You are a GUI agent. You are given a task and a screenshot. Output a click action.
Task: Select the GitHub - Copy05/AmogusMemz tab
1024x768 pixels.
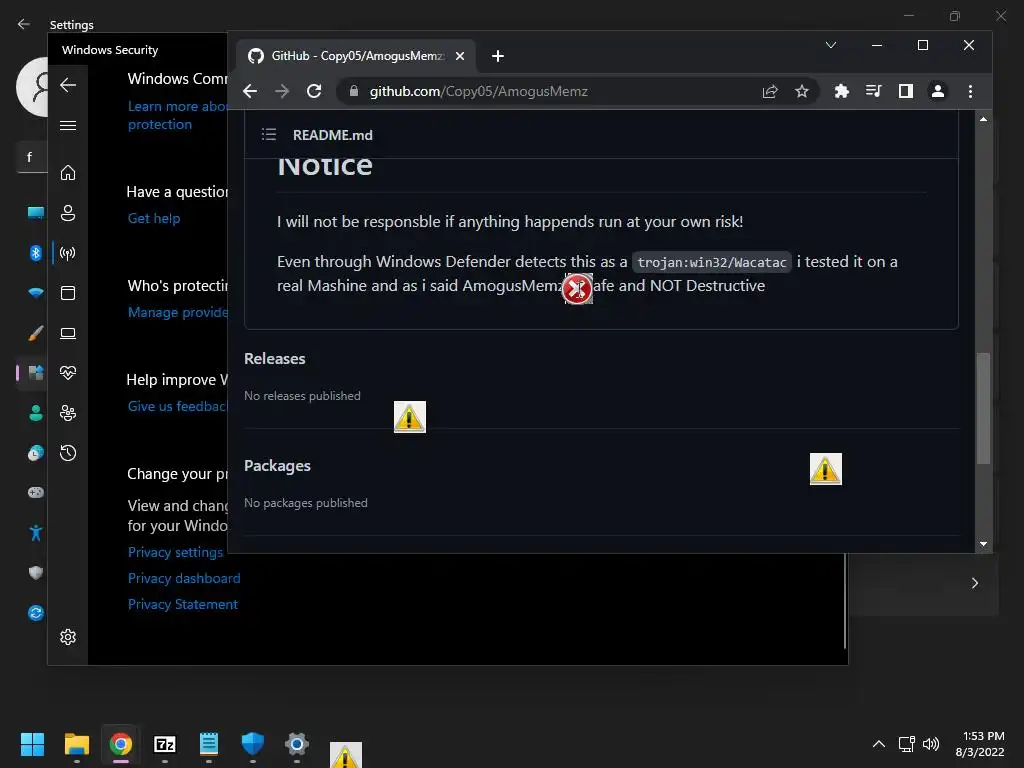click(356, 56)
